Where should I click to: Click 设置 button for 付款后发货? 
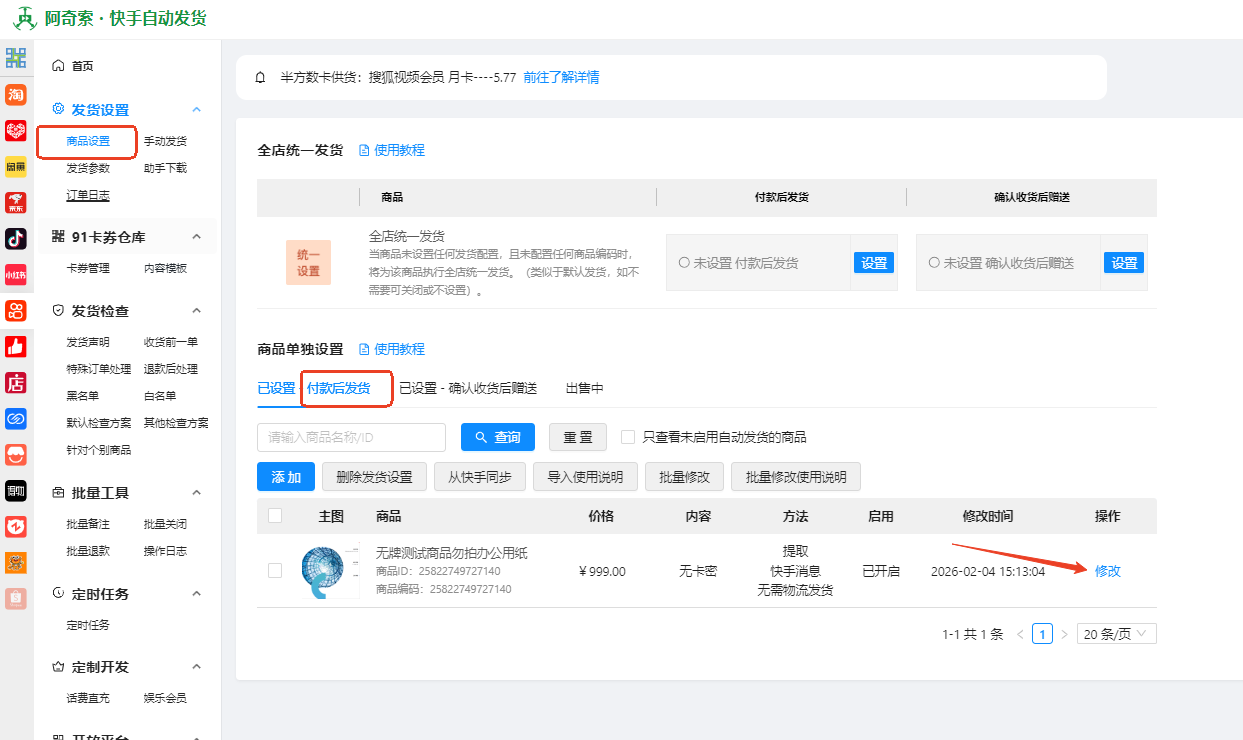[874, 263]
